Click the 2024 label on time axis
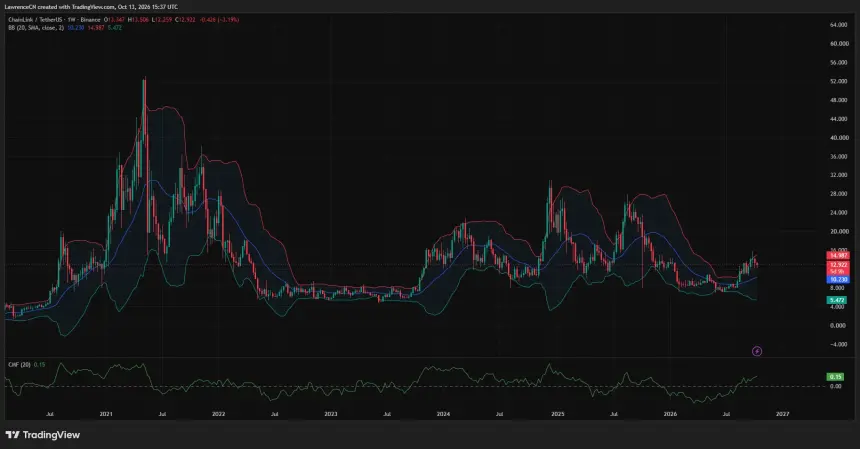Image resolution: width=860 pixels, height=449 pixels. coord(443,414)
